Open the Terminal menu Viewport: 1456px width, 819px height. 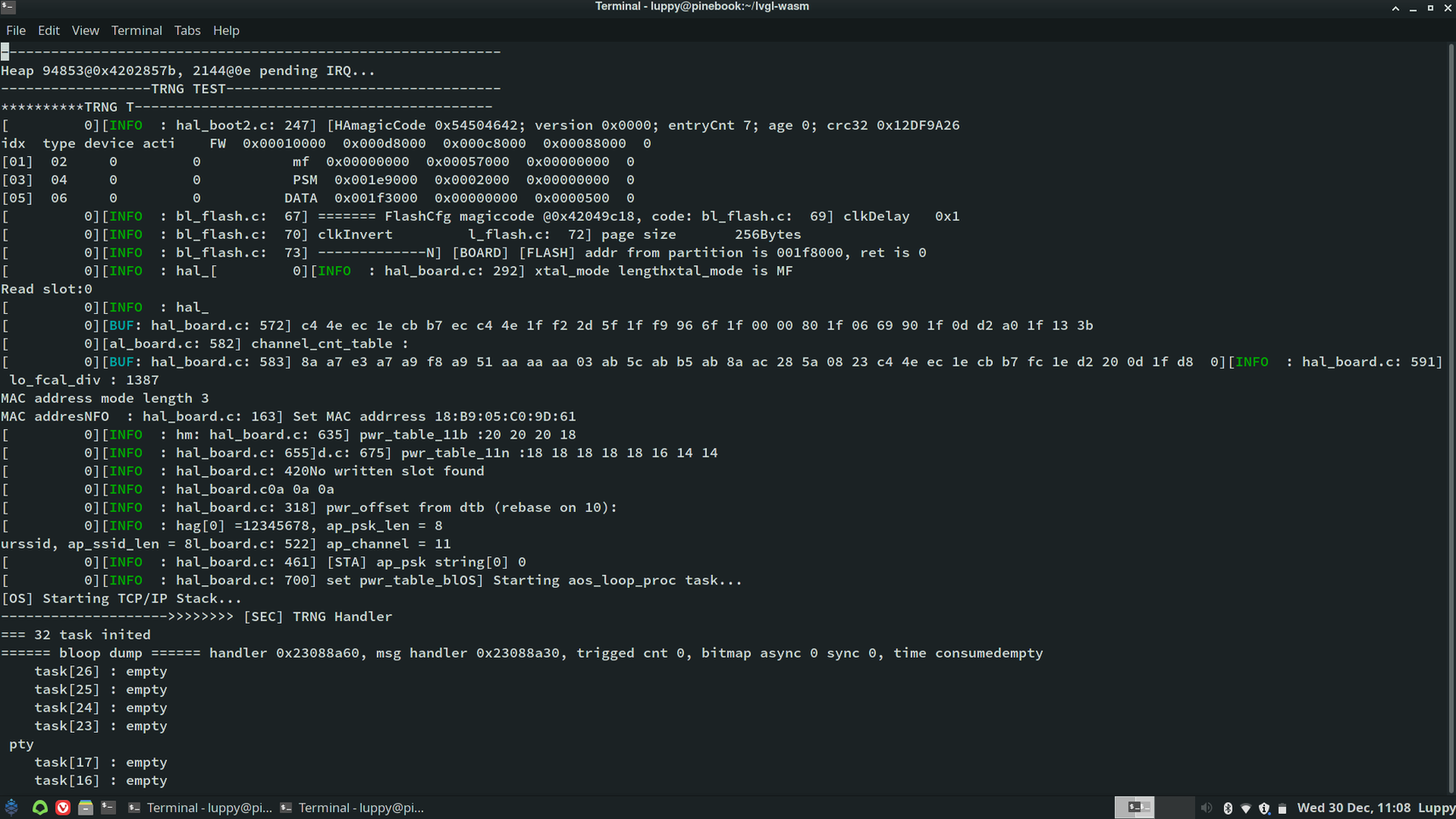coord(136,30)
